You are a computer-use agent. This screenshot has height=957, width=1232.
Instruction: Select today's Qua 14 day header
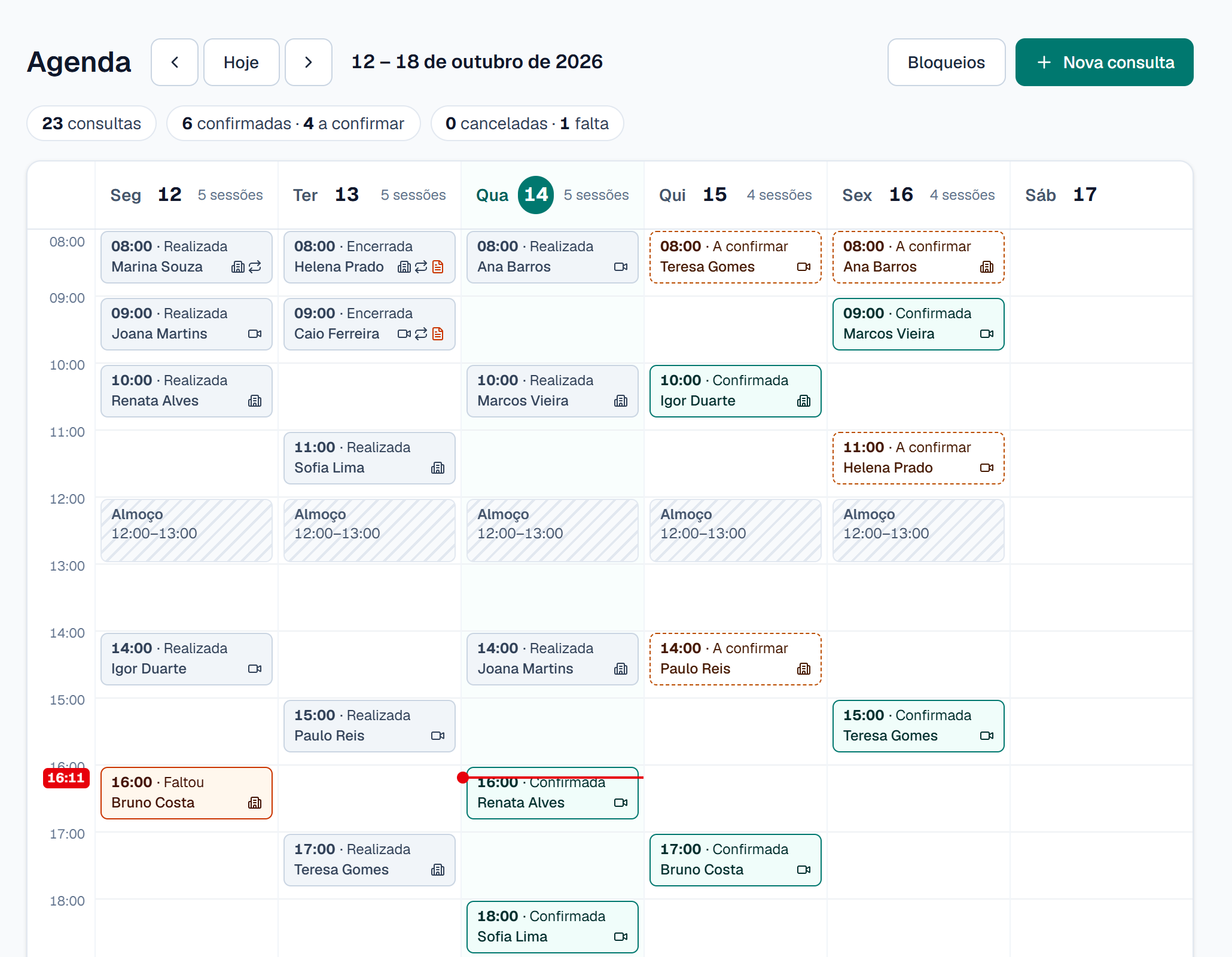click(553, 195)
